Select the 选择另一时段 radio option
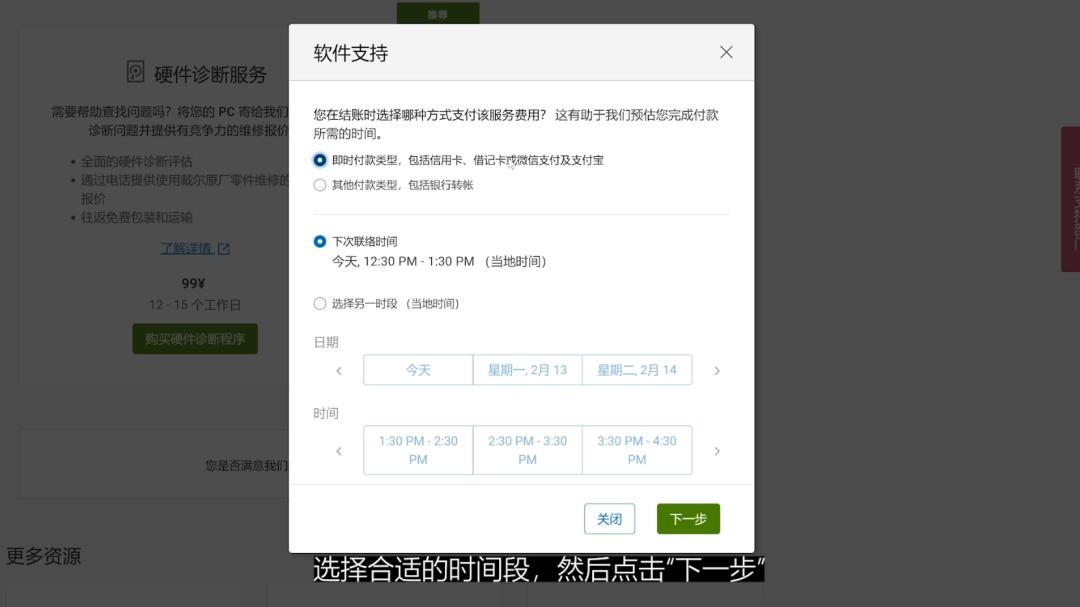 pos(320,303)
